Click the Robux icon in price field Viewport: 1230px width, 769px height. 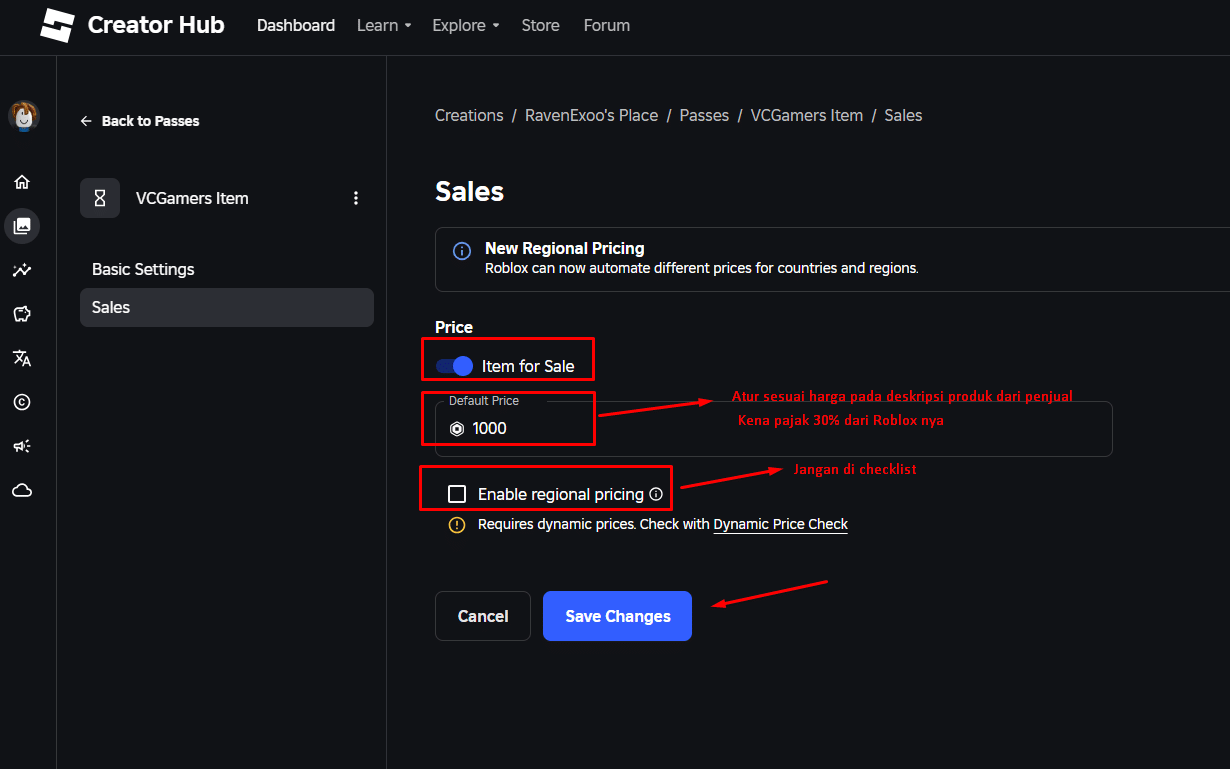click(457, 428)
